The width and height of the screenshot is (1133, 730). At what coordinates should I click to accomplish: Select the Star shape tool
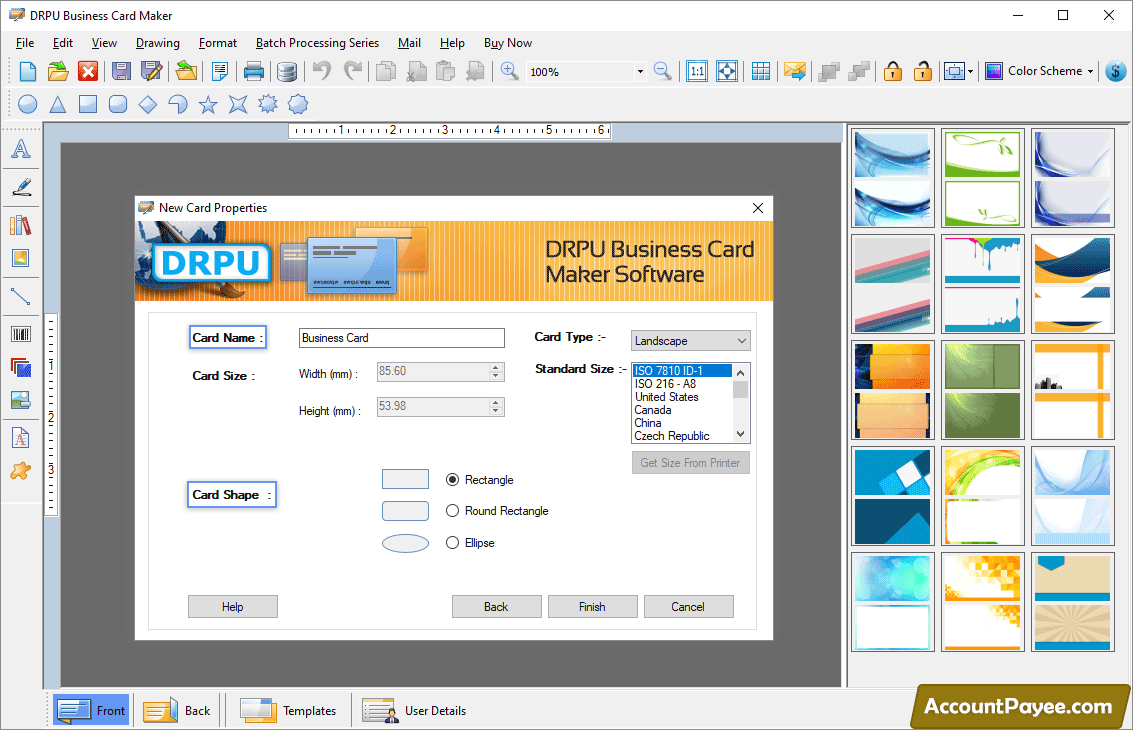pyautogui.click(x=208, y=104)
